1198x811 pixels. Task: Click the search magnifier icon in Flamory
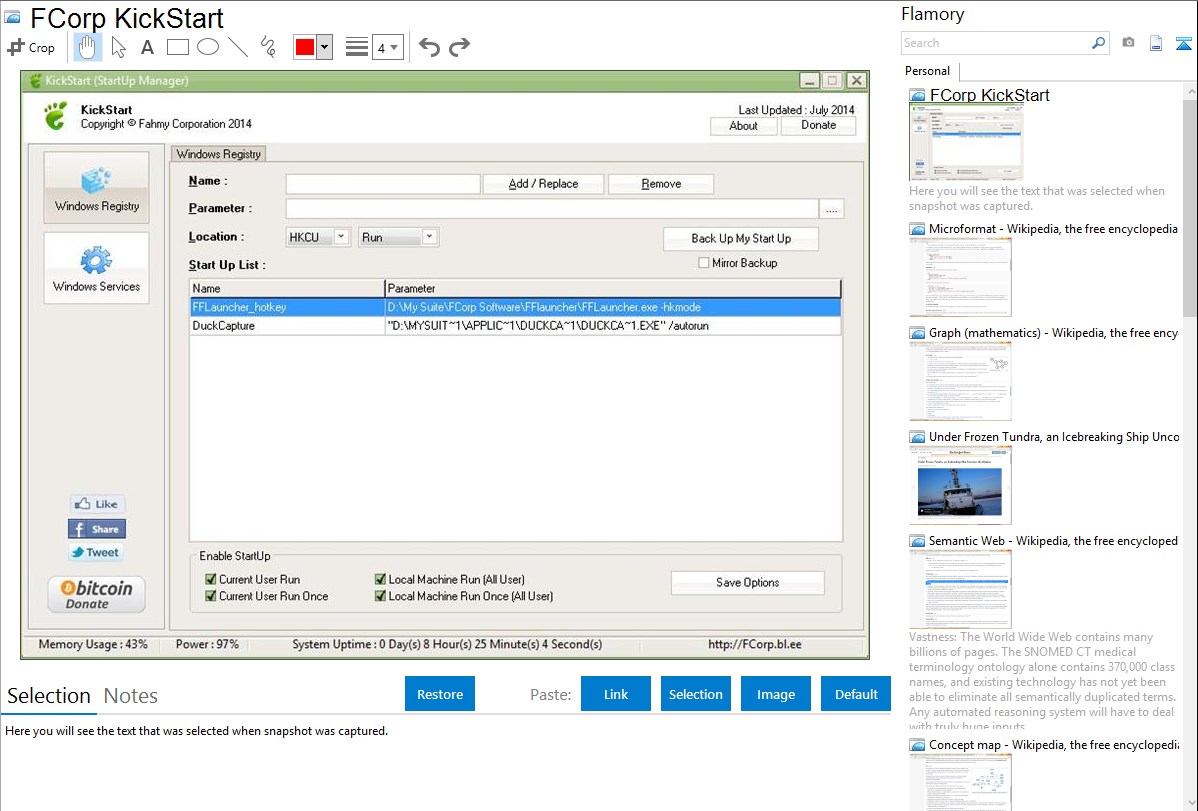pos(1098,43)
